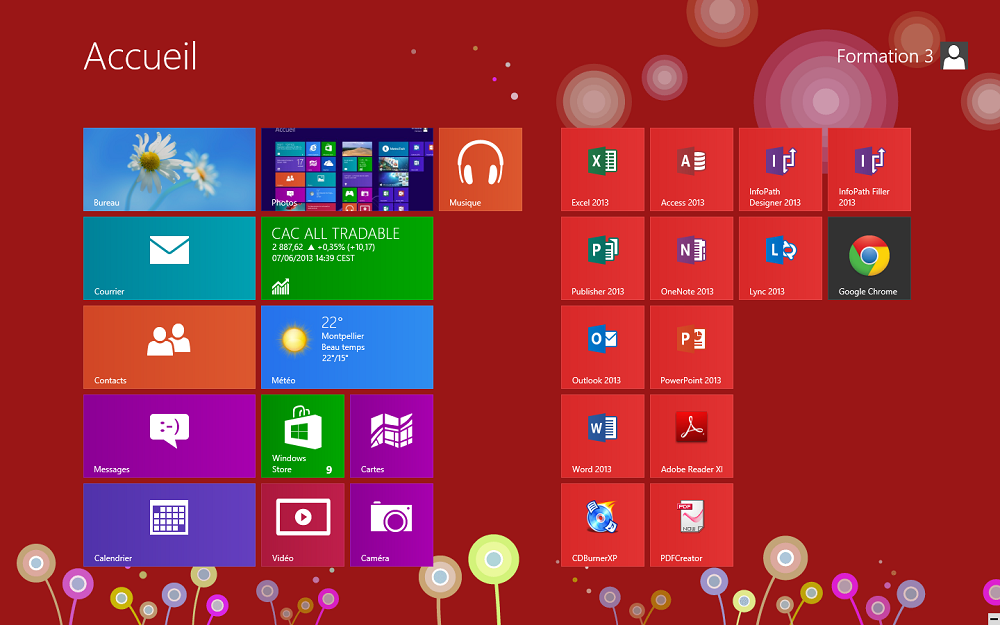Open the Bureau desktop tile

click(x=169, y=169)
